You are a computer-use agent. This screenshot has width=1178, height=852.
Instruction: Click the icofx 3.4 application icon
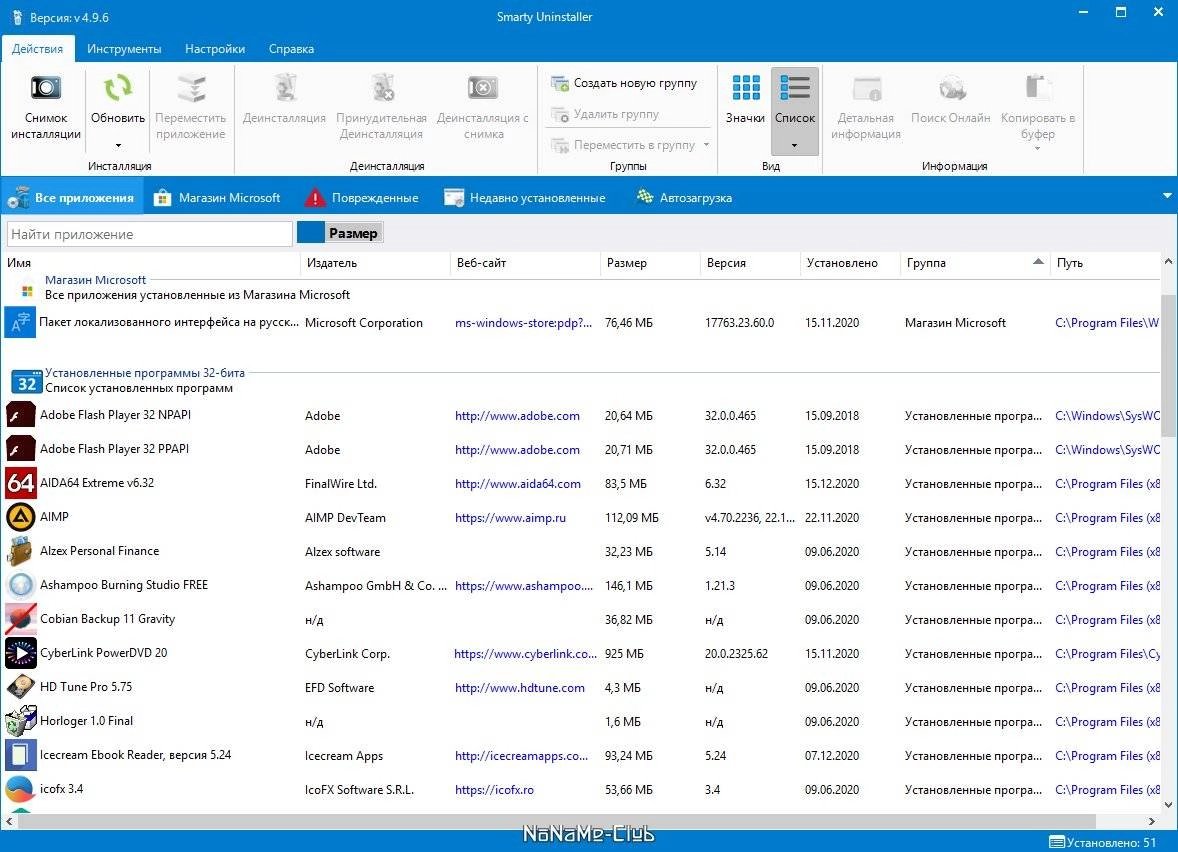20,789
